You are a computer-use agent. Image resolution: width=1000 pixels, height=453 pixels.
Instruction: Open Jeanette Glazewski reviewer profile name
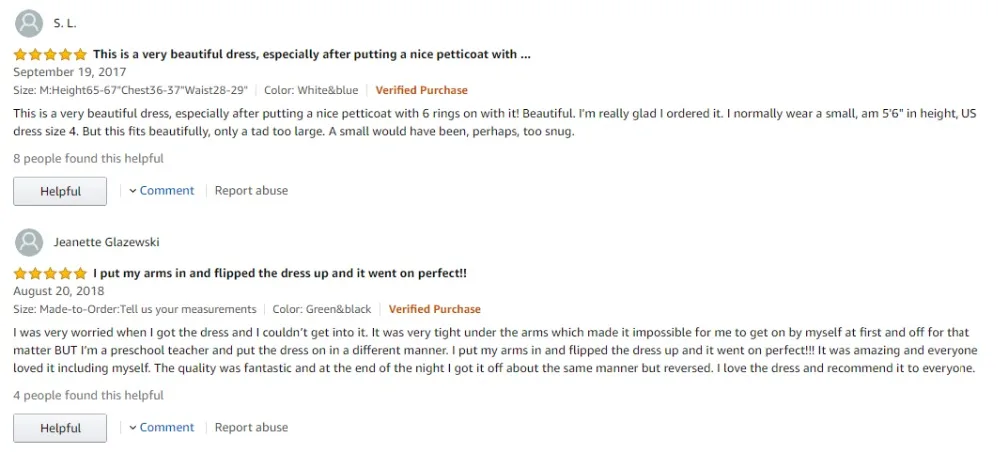106,242
